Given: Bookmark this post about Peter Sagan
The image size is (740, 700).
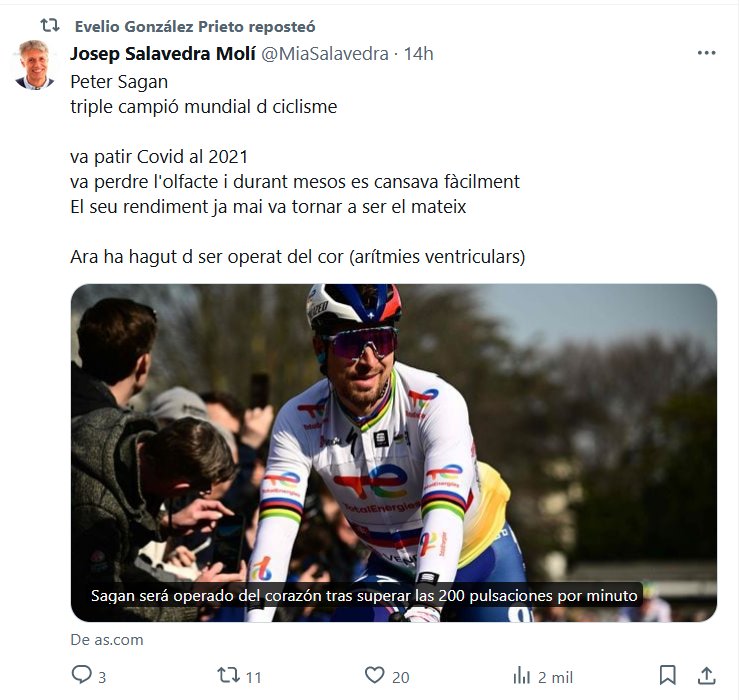Looking at the screenshot, I should [668, 676].
